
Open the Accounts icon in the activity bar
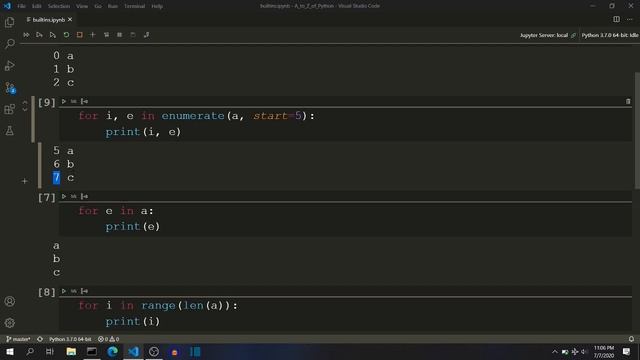(x=9, y=301)
